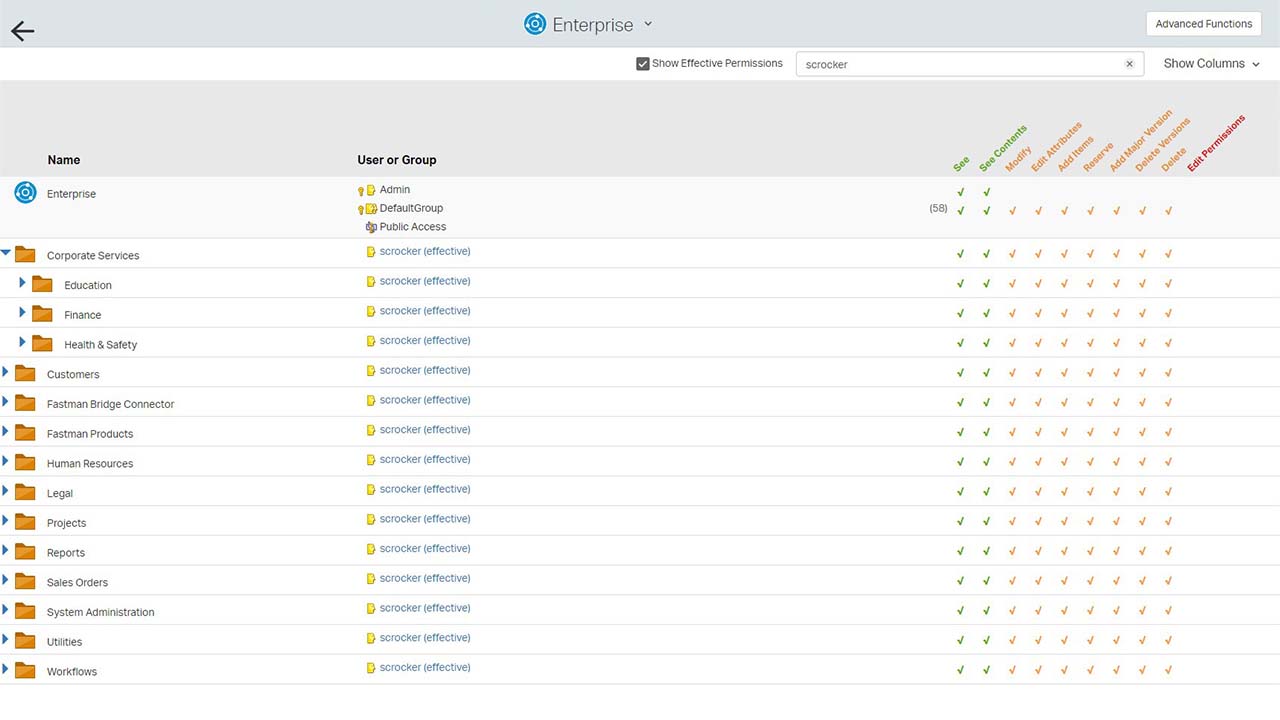Toggle Show Effective Permissions checkbox
The width and height of the screenshot is (1280, 720).
point(643,64)
